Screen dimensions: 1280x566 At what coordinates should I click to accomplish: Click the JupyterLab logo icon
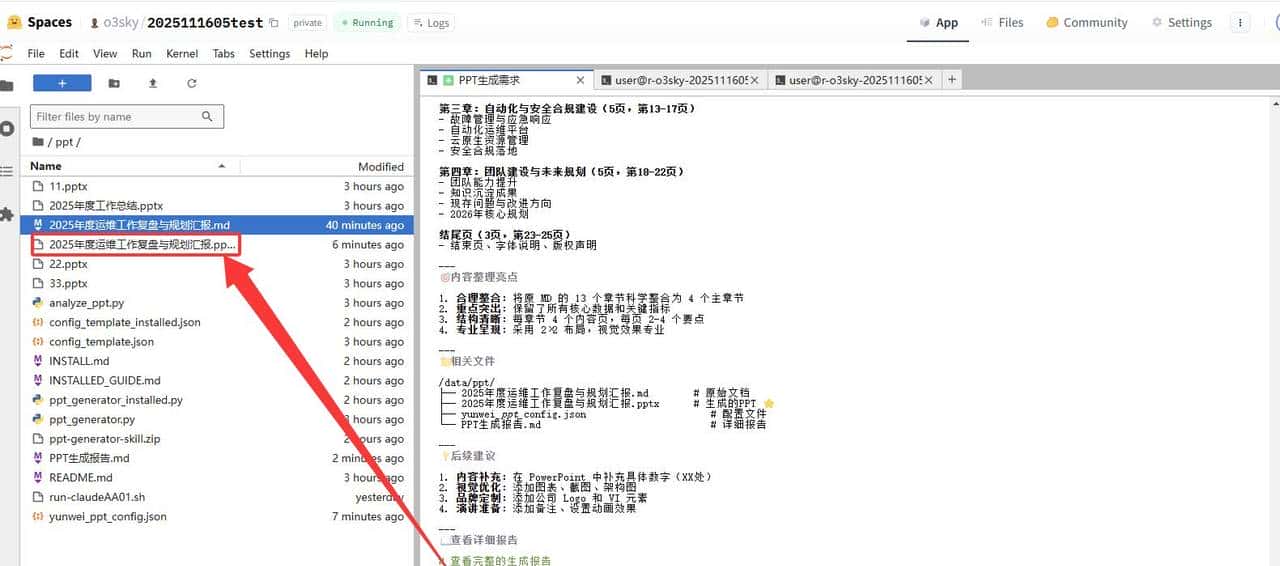click(7, 53)
